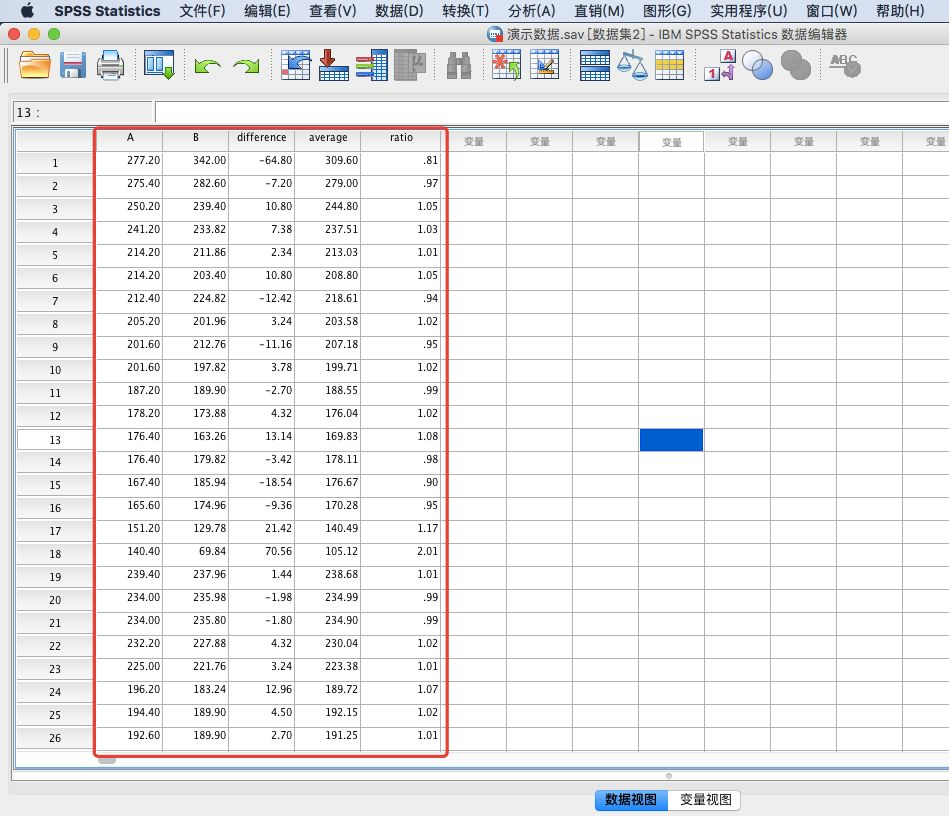
Task: Save the current dataset
Action: pyautogui.click(x=72, y=65)
